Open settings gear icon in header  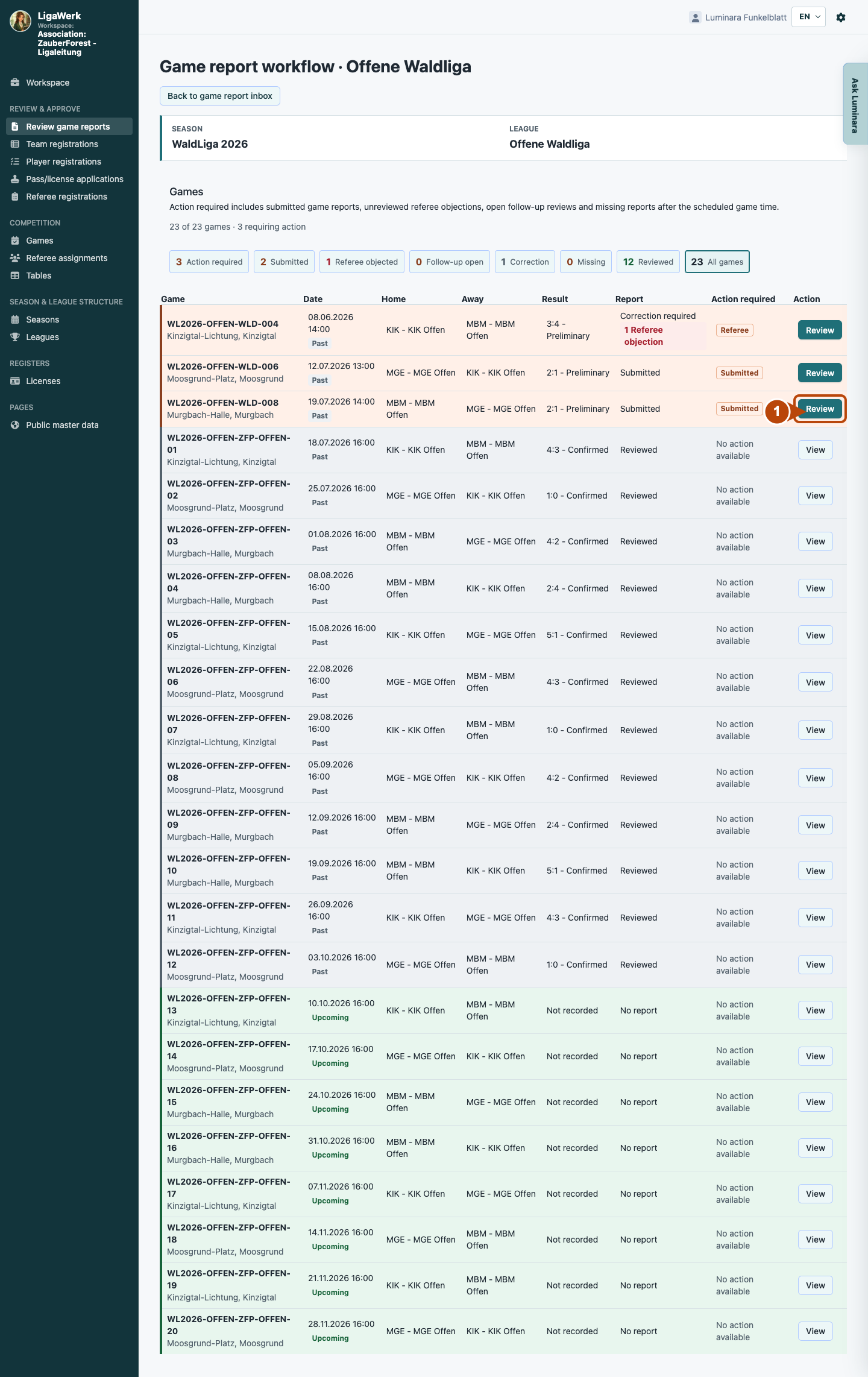[841, 17]
